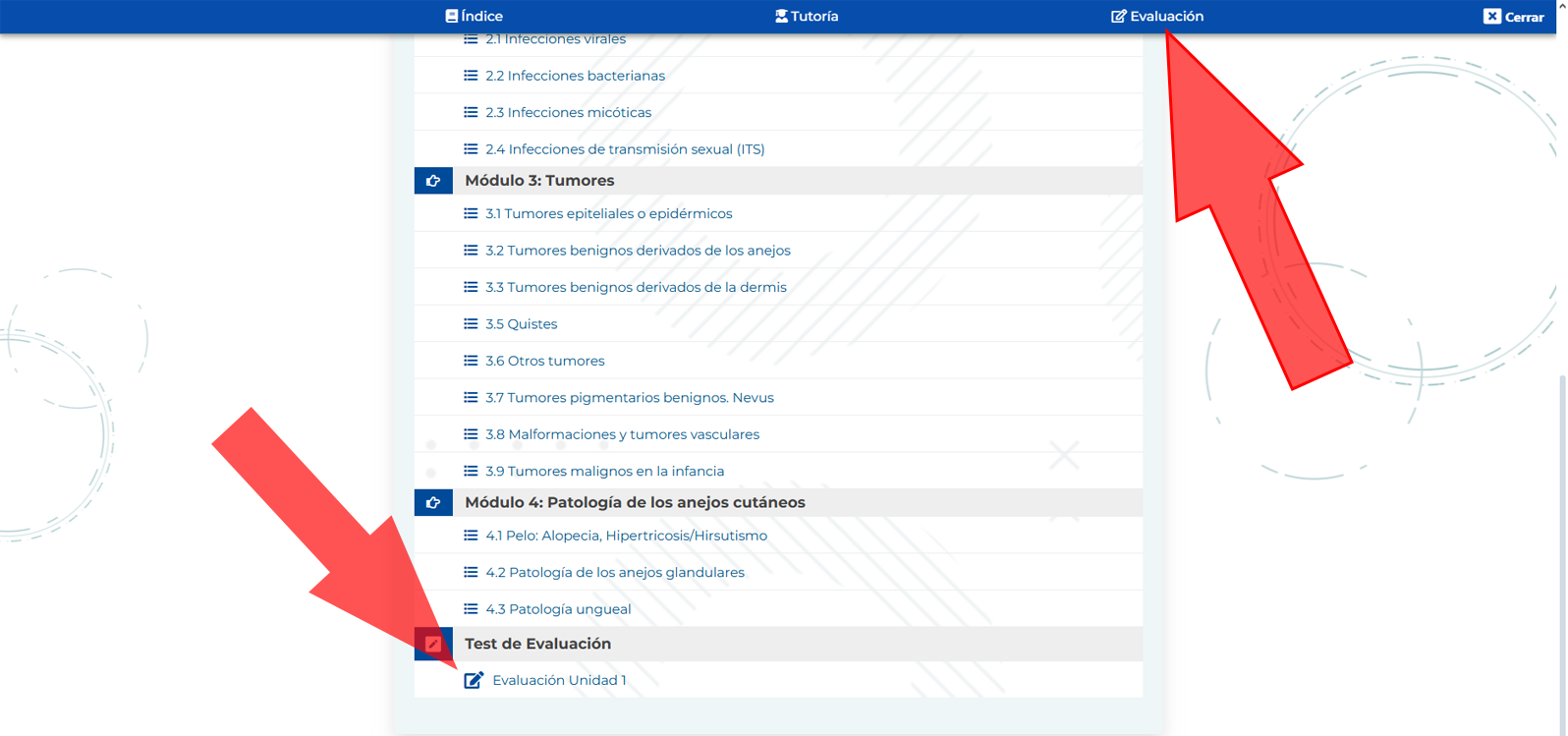Screen dimensions: 1568x736
Task: Toggle the Test de Evaluación section icon
Action: coord(433,645)
